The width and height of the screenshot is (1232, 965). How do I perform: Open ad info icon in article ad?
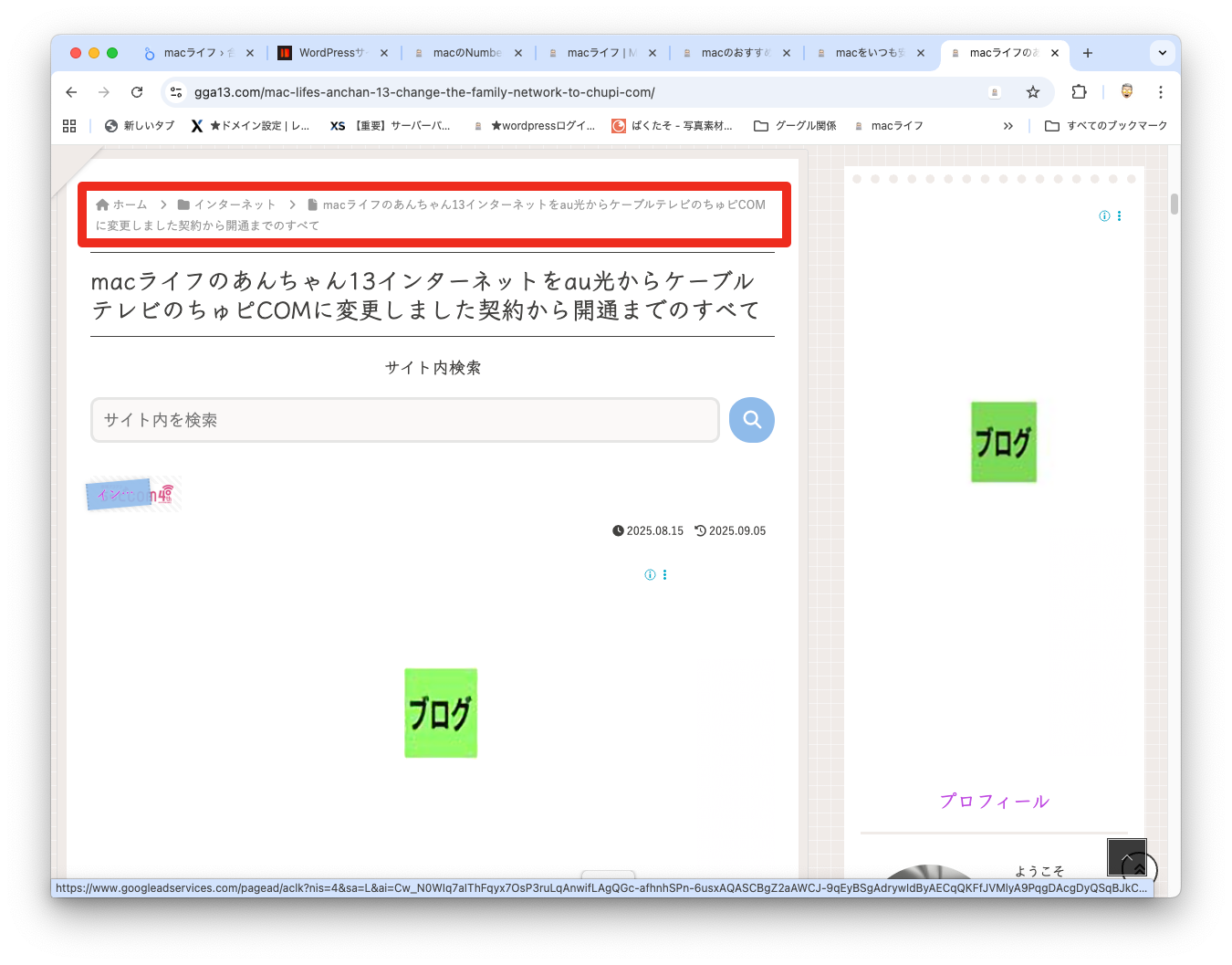pyautogui.click(x=650, y=574)
